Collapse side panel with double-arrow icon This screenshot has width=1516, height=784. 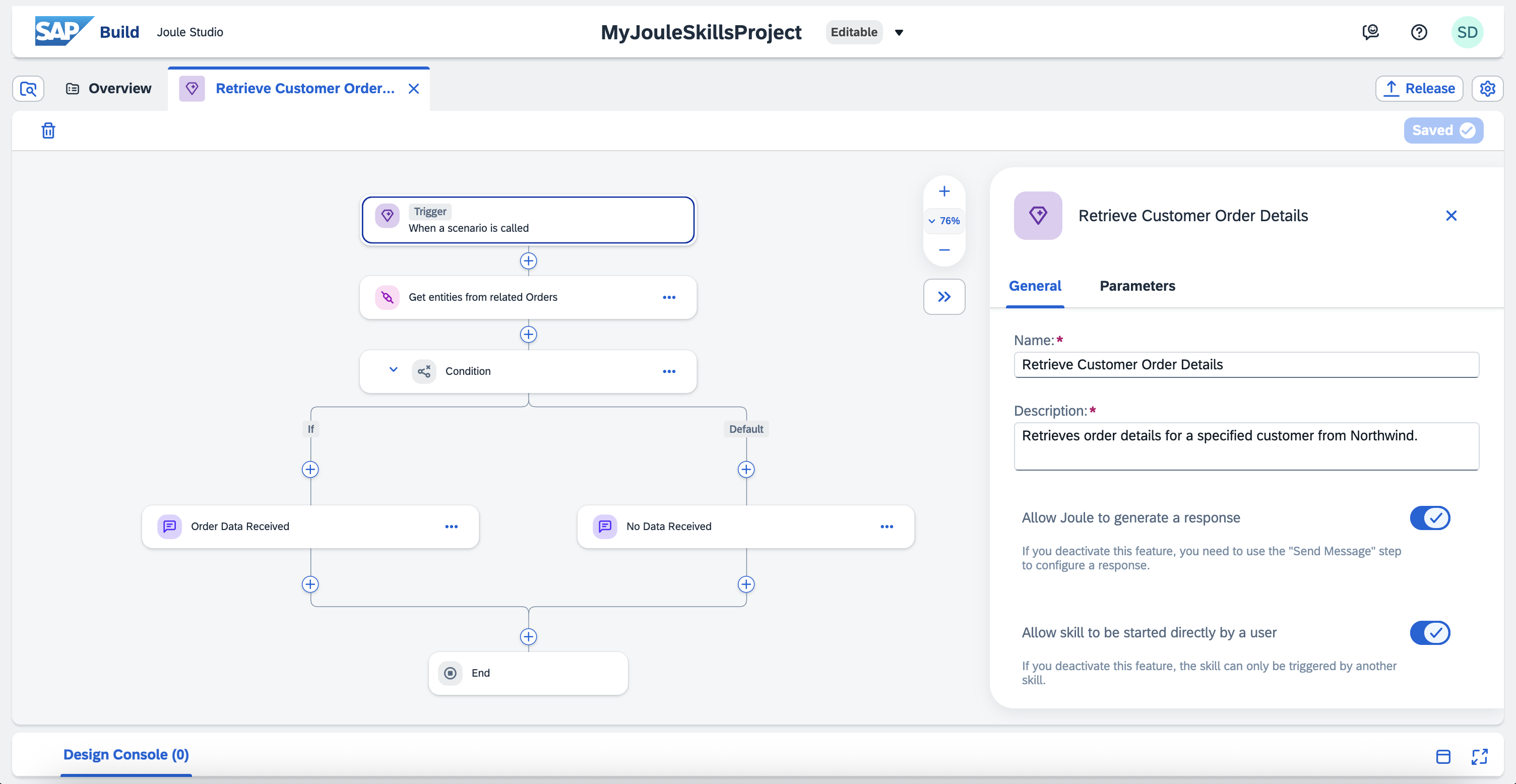tap(944, 297)
